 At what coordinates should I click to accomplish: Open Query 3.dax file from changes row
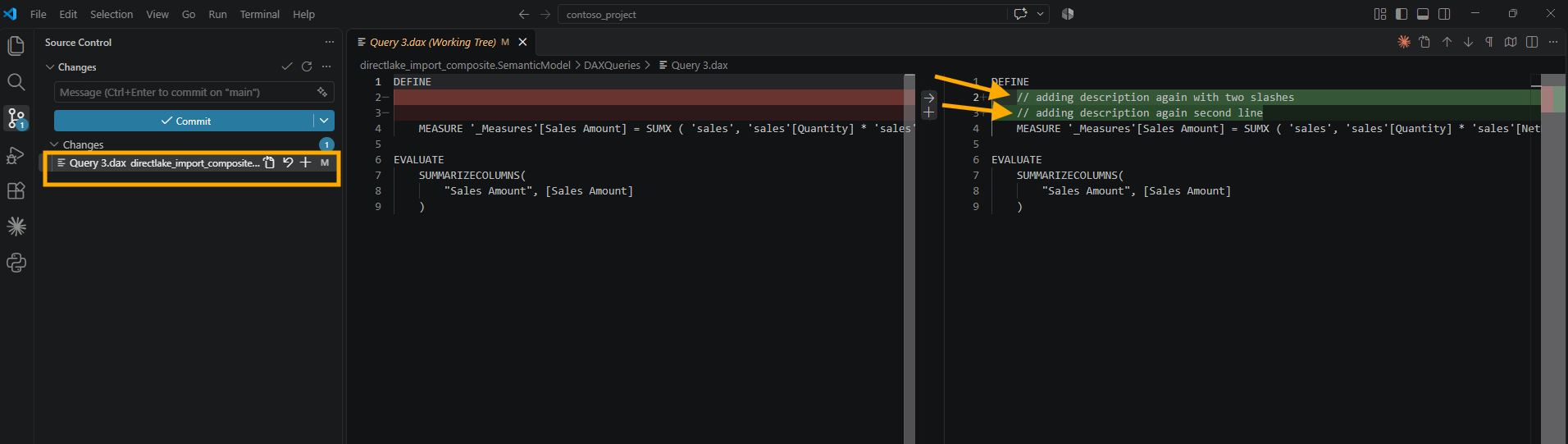tap(269, 162)
